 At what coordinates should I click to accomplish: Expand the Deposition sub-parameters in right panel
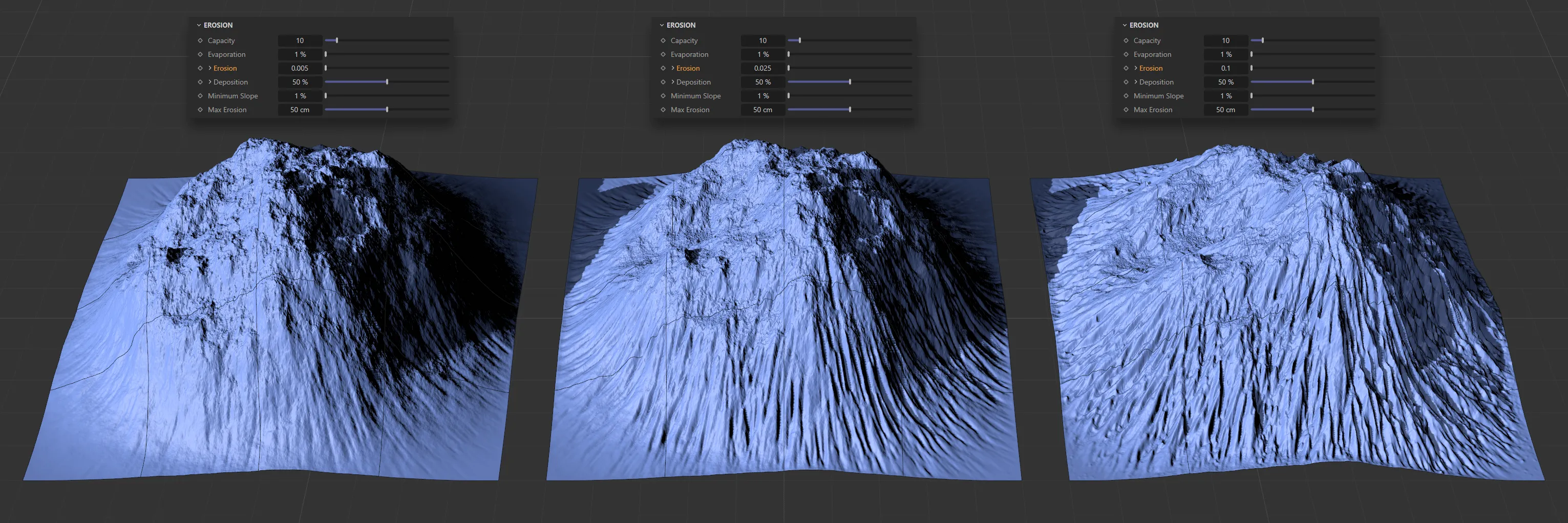(x=1135, y=81)
